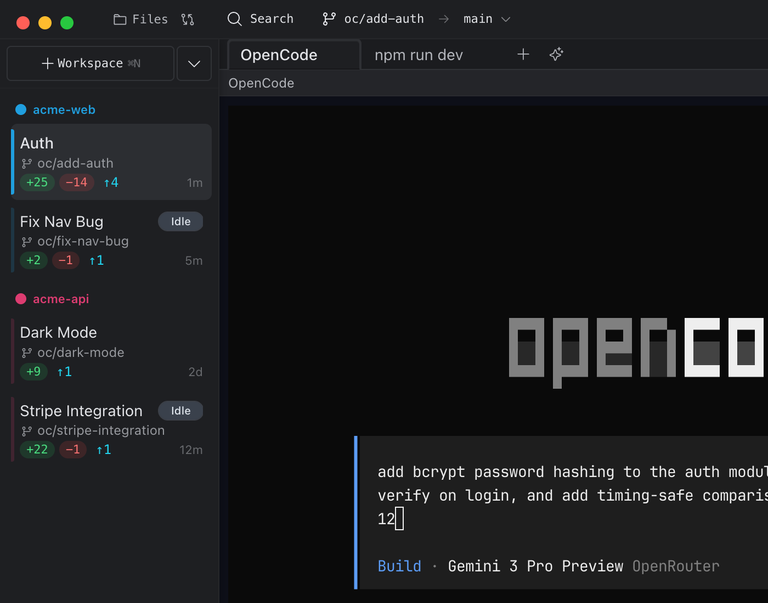This screenshot has width=768, height=603.
Task: Open the Fix Nav Bug workspace
Action: (x=112, y=240)
